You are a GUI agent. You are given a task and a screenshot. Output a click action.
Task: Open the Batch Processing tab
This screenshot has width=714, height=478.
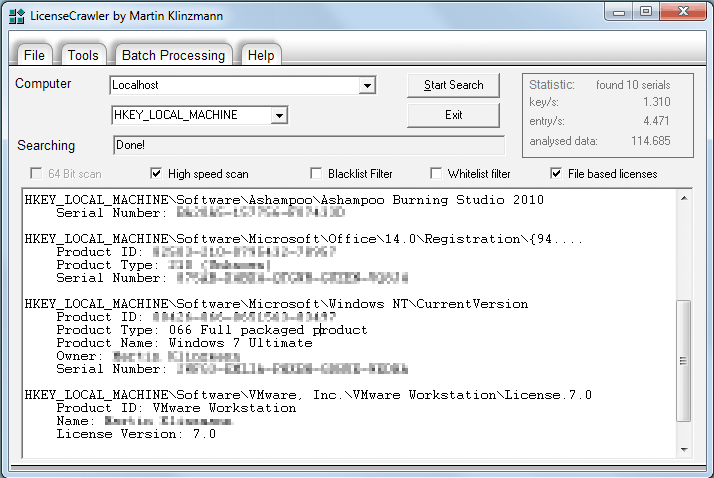(173, 55)
